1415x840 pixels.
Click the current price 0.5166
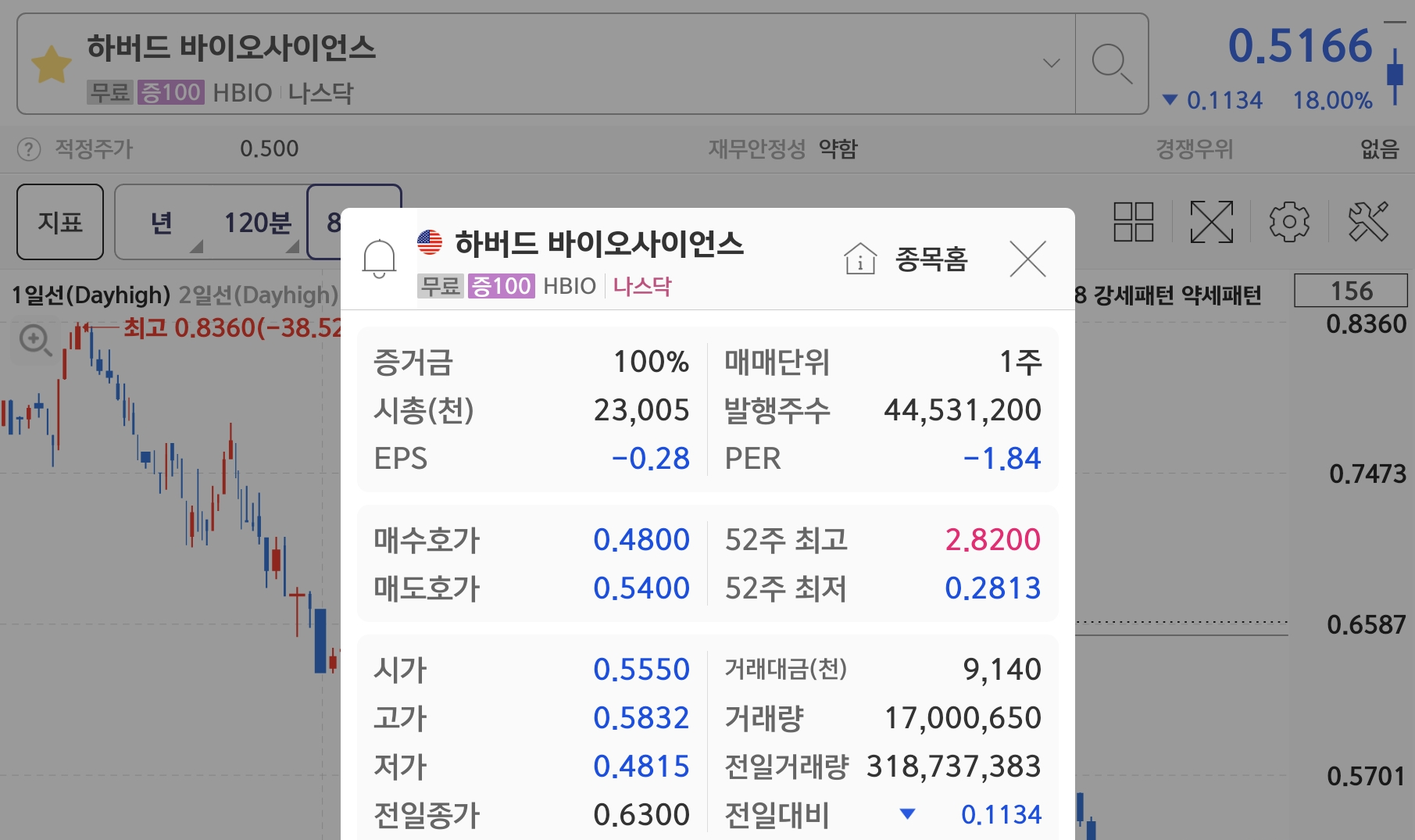tap(1300, 46)
